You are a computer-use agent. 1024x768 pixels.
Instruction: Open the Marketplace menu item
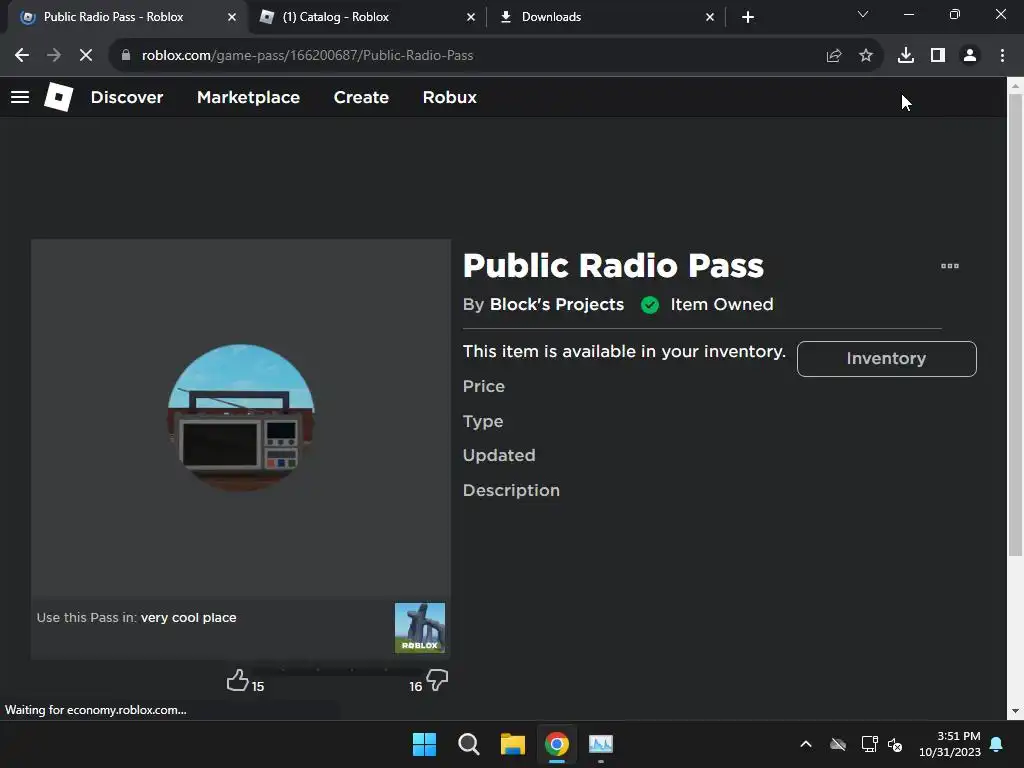click(x=248, y=97)
